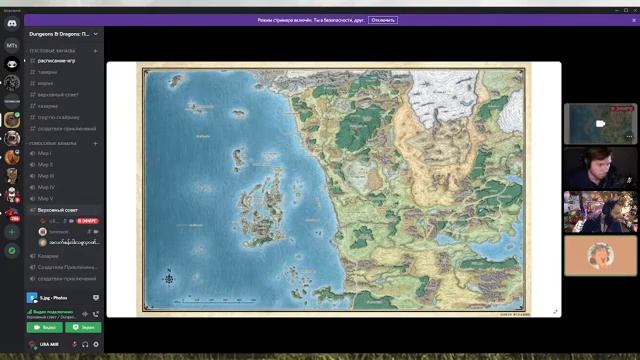Join the Мир II voice channel
The height and width of the screenshot is (360, 640).
[x=64, y=165]
